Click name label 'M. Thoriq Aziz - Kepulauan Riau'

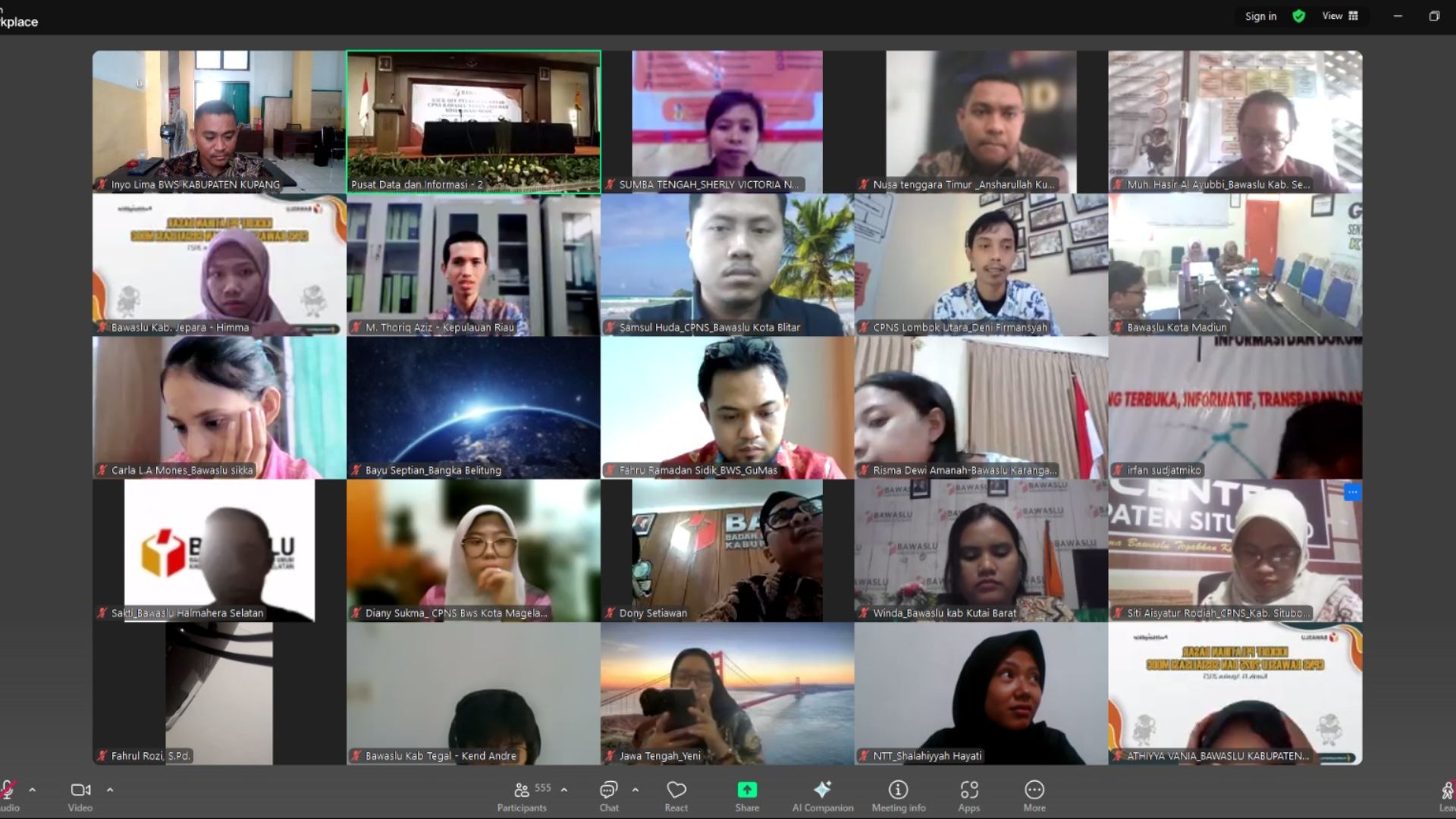(x=440, y=328)
